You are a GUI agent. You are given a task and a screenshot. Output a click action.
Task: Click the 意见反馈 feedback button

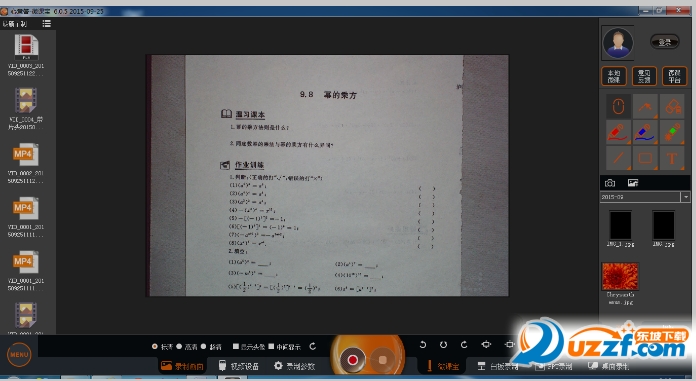tap(644, 76)
